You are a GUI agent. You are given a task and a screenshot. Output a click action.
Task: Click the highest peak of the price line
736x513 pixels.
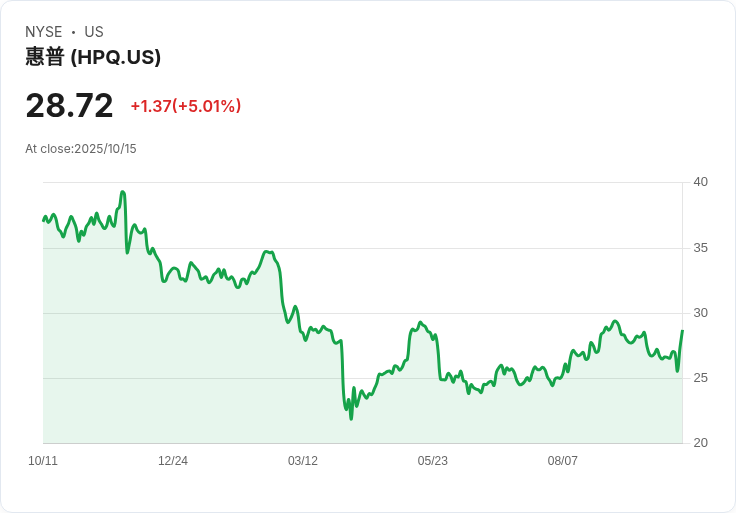(x=122, y=192)
